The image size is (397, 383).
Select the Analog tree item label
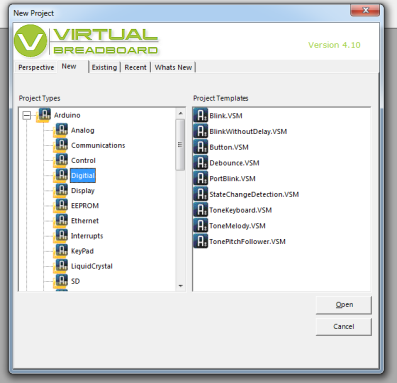point(83,130)
